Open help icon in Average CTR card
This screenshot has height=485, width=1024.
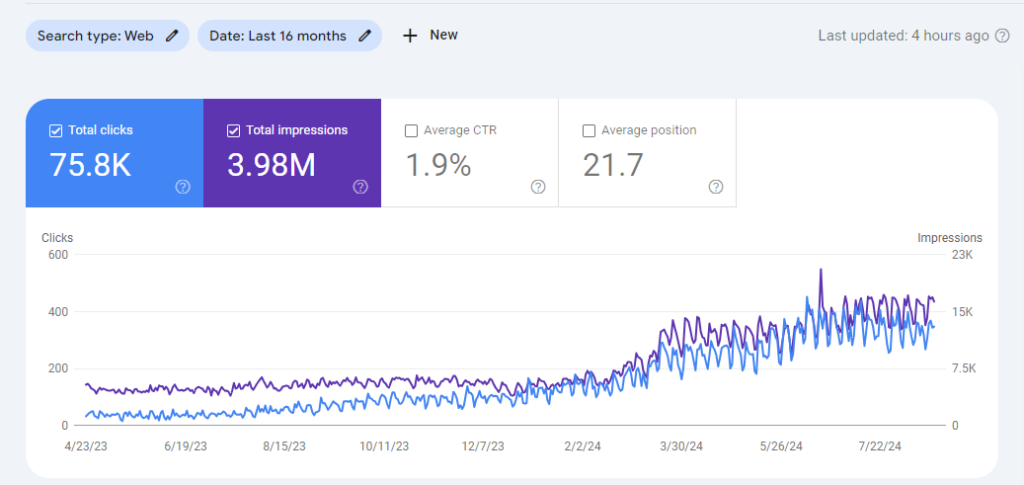(x=538, y=187)
